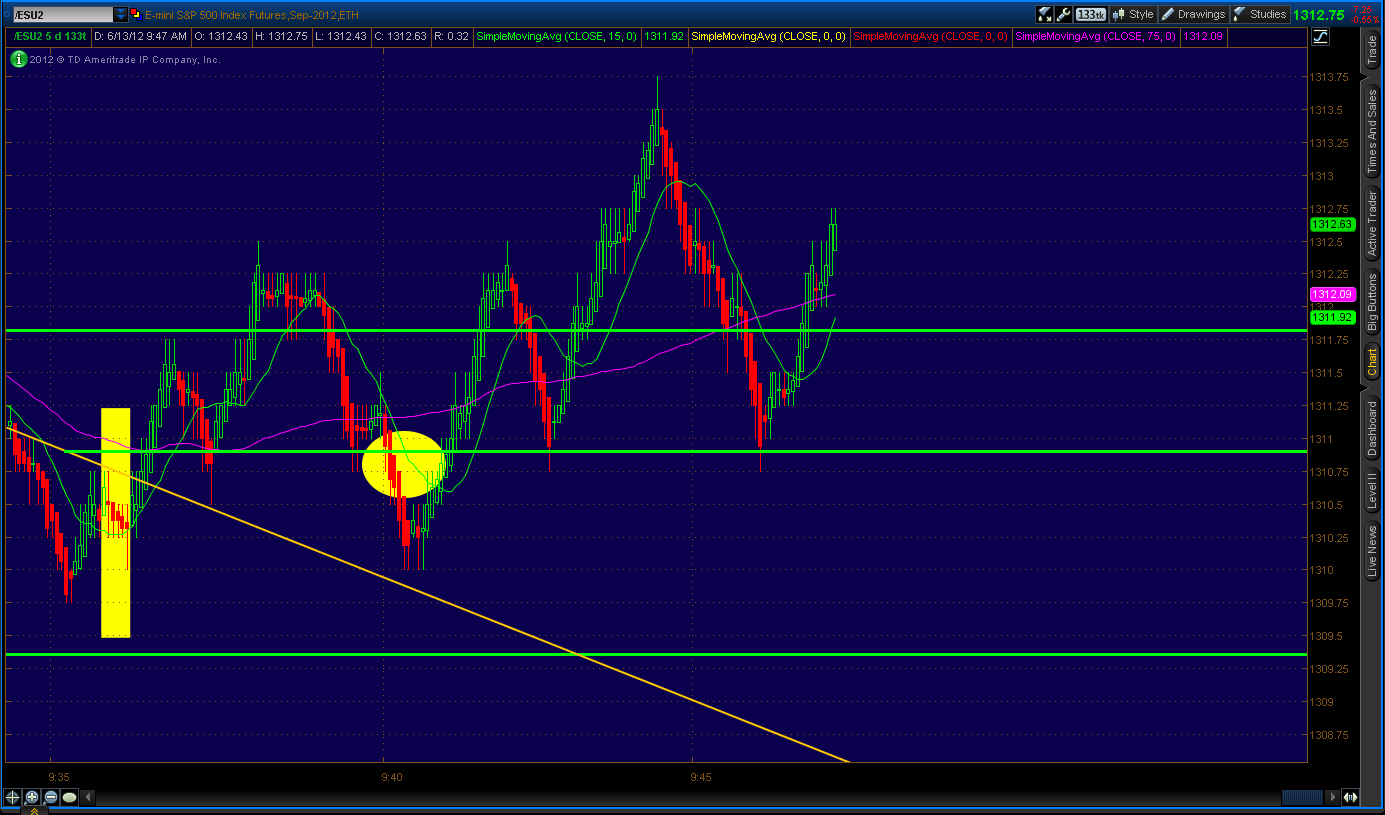Open the Active Trader side tab
The image size is (1385, 815).
click(1372, 221)
